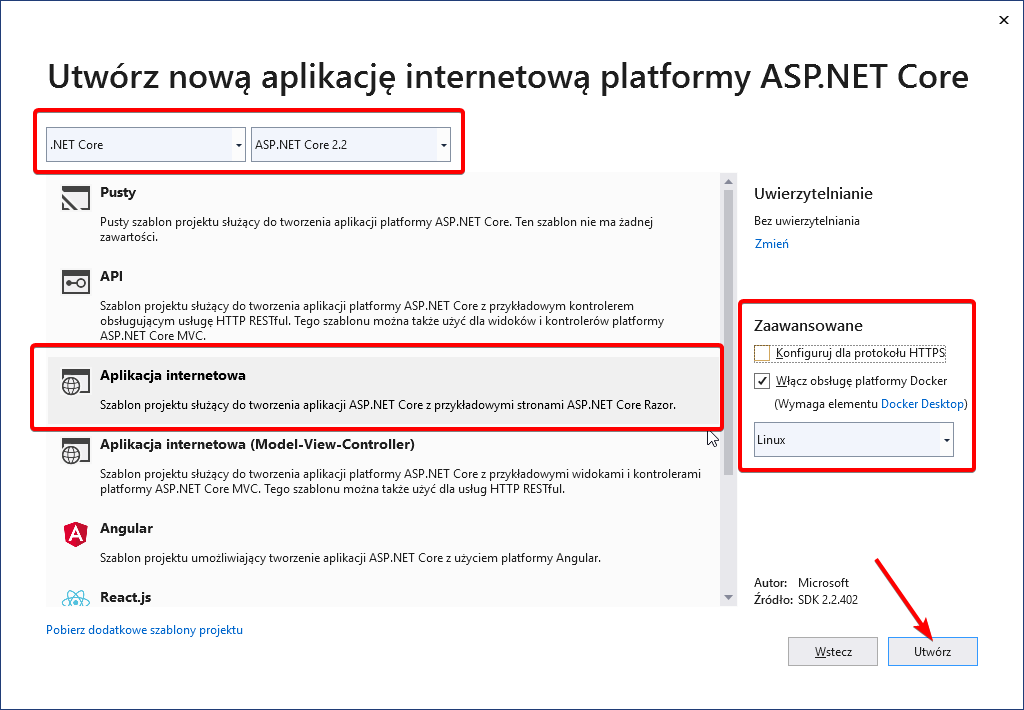Select Aplikacja internetowa (Model-View-Controller) template
The width and height of the screenshot is (1024, 710).
(257, 444)
